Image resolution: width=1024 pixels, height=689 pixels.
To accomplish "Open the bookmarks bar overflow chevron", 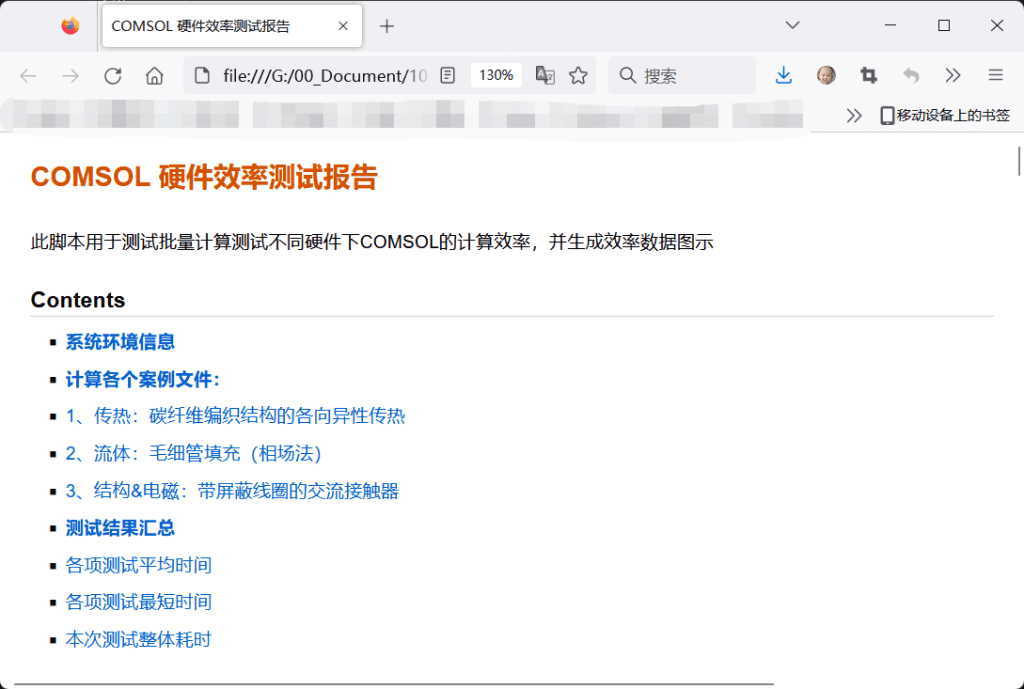I will point(855,115).
